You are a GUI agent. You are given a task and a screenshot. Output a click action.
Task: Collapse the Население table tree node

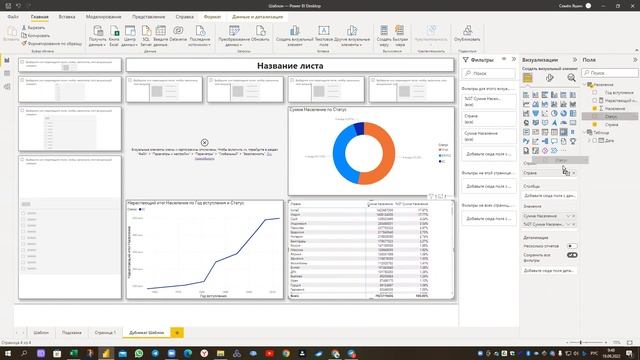click(584, 84)
